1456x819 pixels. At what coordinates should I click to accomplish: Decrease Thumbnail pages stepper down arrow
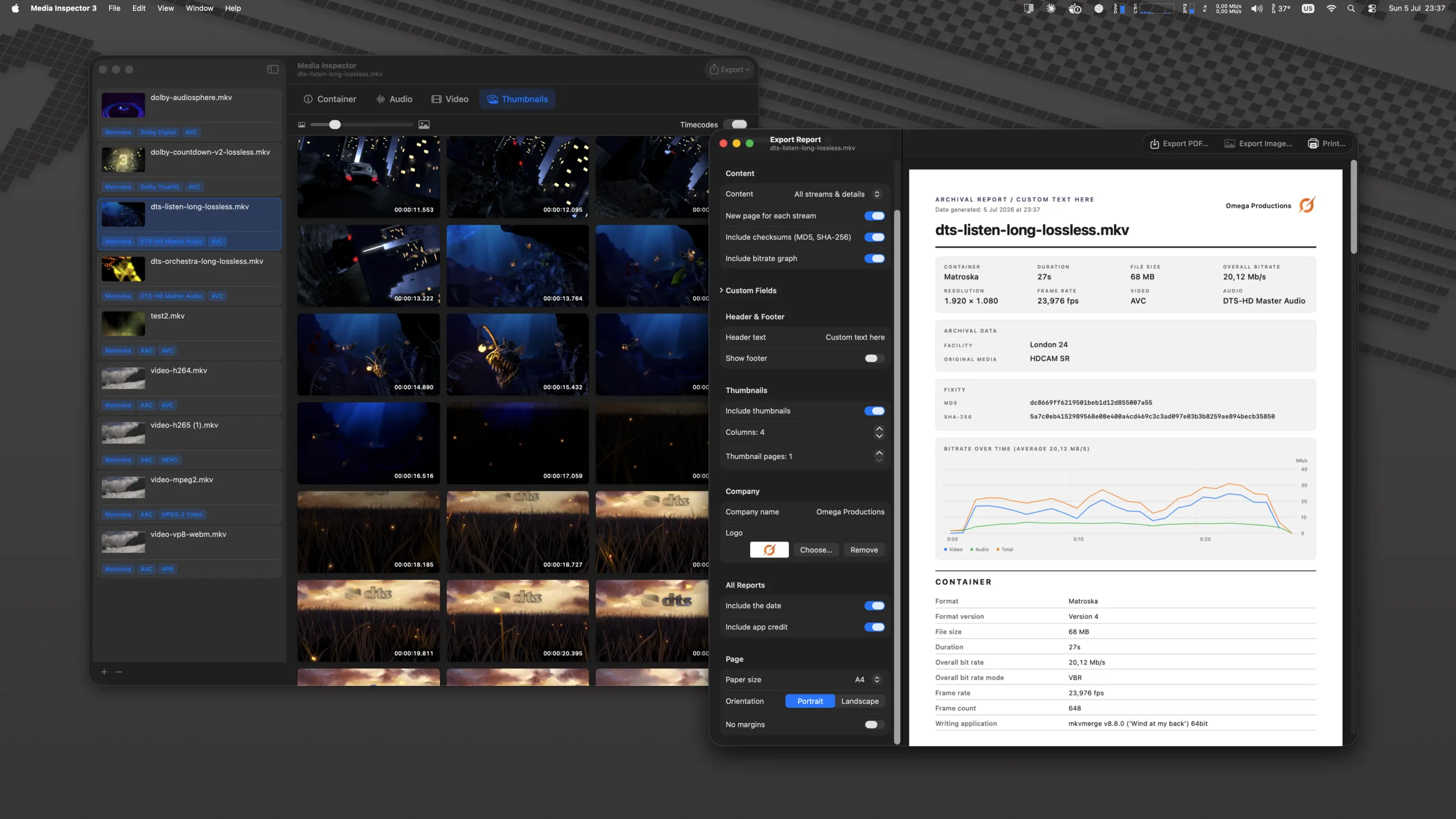coord(879,460)
